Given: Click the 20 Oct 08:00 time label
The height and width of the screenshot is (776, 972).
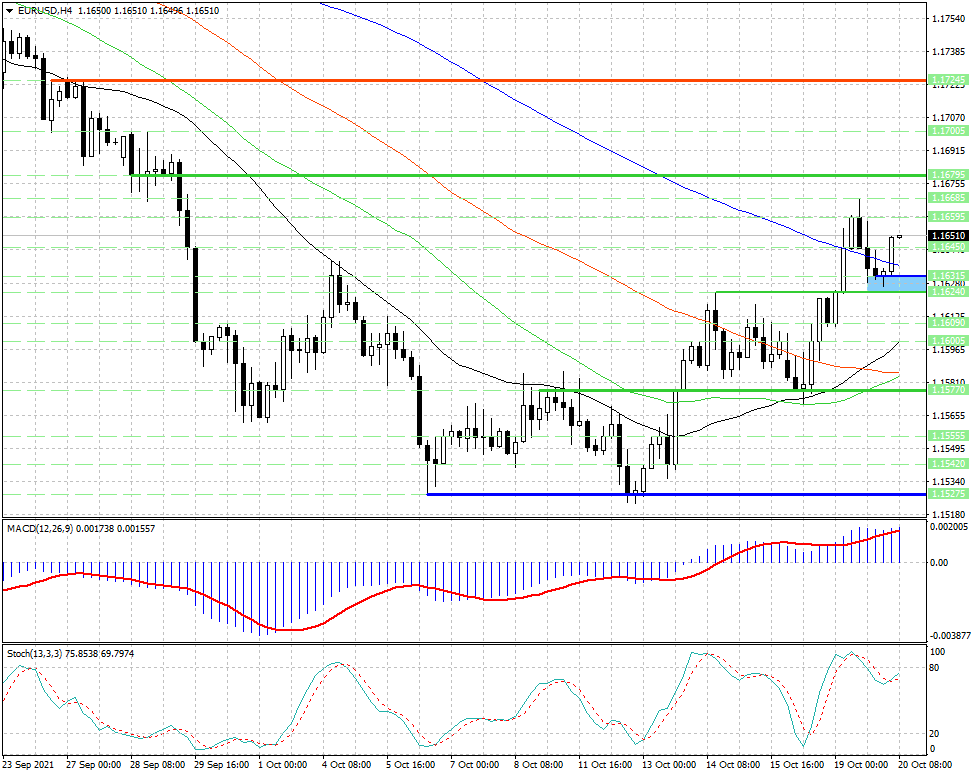Looking at the screenshot, I should [x=927, y=765].
